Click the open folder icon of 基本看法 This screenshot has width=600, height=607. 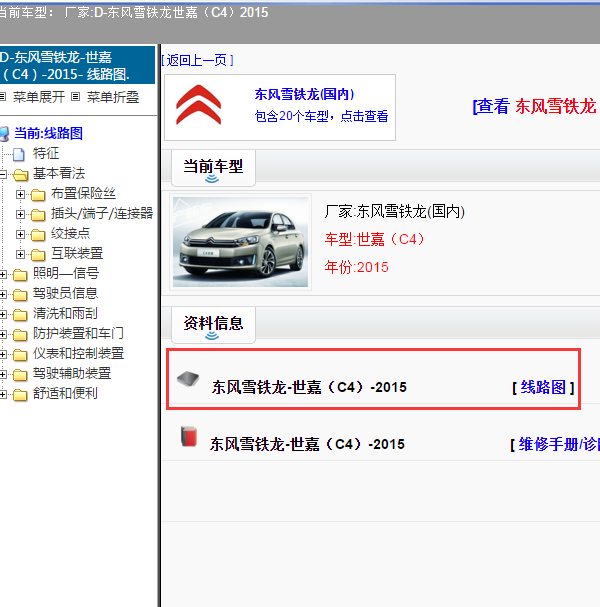click(21, 175)
